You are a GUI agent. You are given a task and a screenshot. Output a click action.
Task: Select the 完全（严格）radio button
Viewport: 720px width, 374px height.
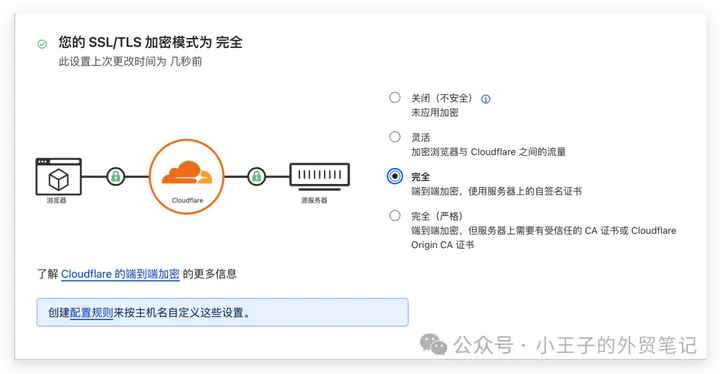394,215
